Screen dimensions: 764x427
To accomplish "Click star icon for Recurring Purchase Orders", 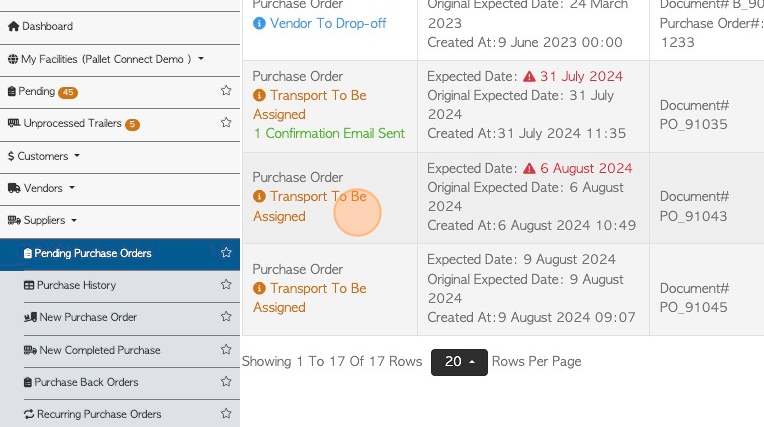I will pyautogui.click(x=226, y=414).
